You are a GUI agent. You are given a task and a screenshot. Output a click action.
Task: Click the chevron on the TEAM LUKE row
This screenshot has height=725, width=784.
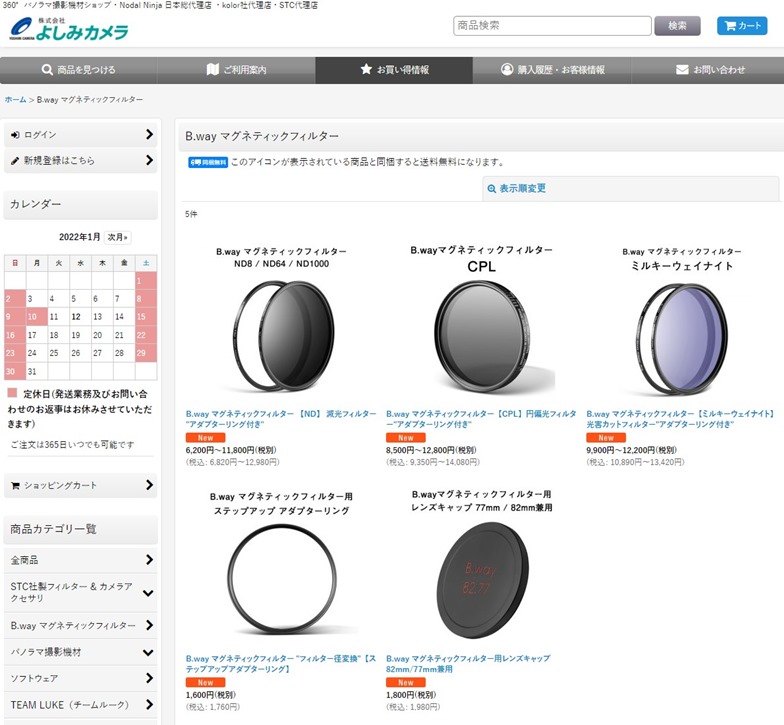[148, 704]
